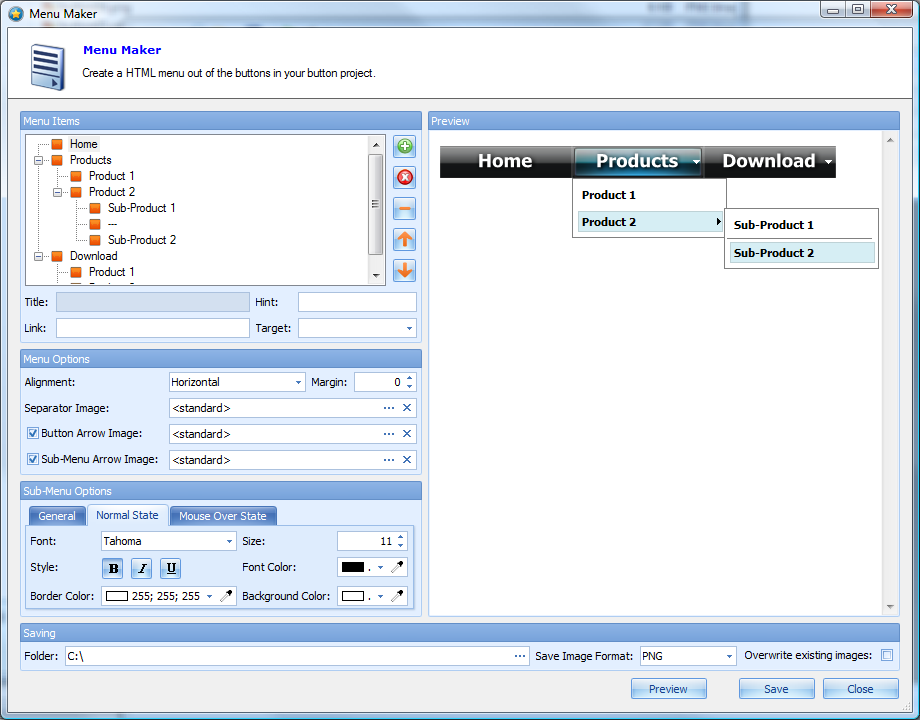
Task: Switch to the General tab
Action: point(57,516)
